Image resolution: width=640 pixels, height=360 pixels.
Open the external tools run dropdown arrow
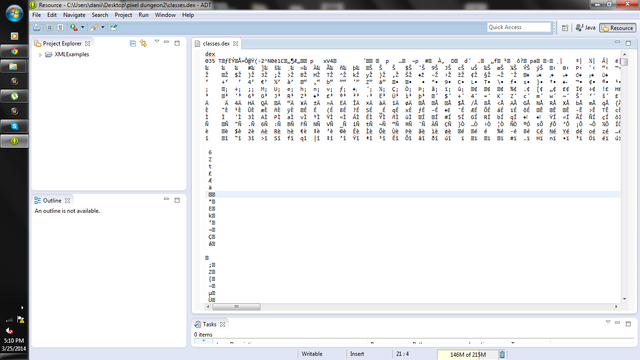pos(82,27)
